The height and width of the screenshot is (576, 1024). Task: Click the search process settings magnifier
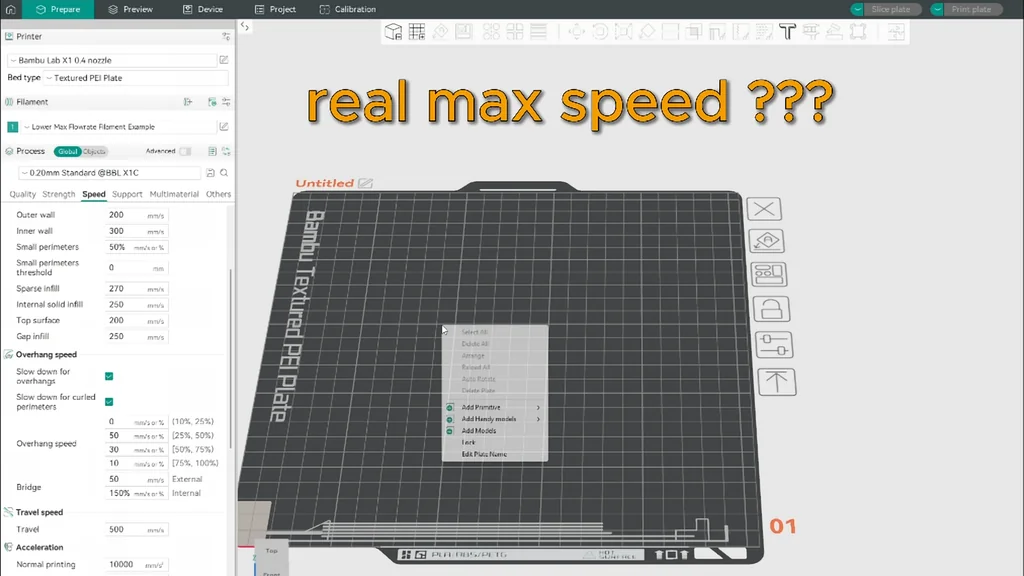point(224,173)
